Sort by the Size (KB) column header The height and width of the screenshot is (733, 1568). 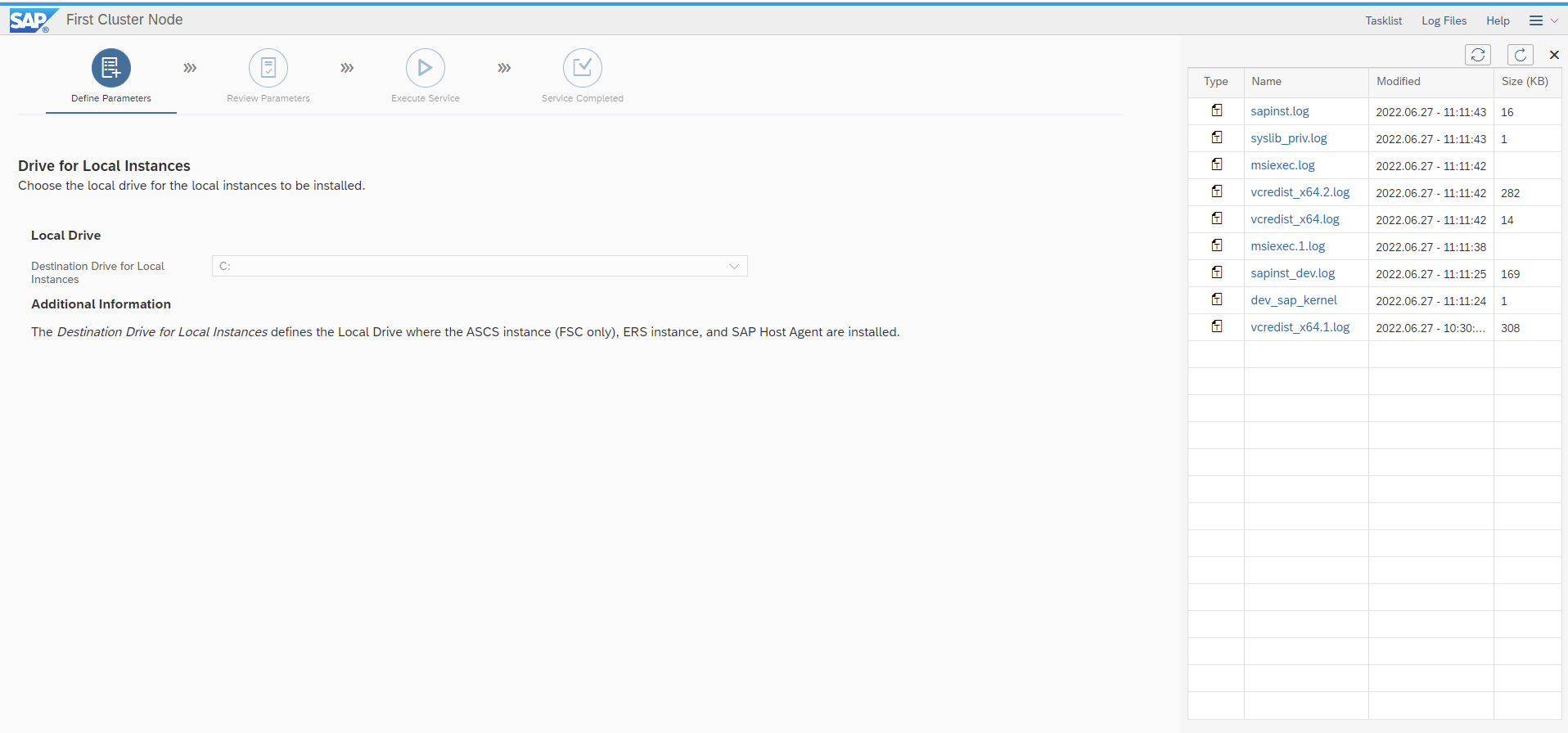1527,82
